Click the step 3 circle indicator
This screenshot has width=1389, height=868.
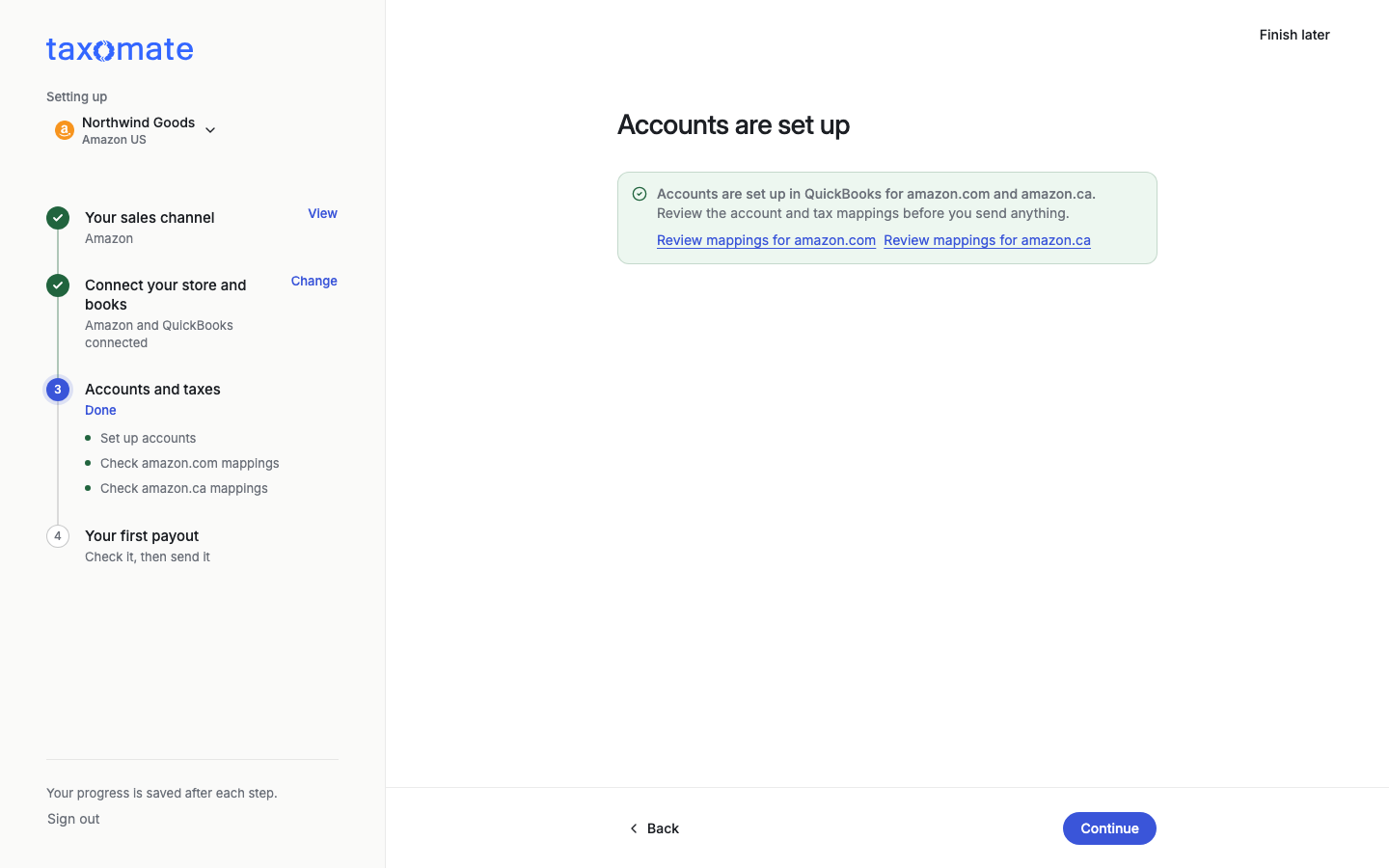[58, 390]
